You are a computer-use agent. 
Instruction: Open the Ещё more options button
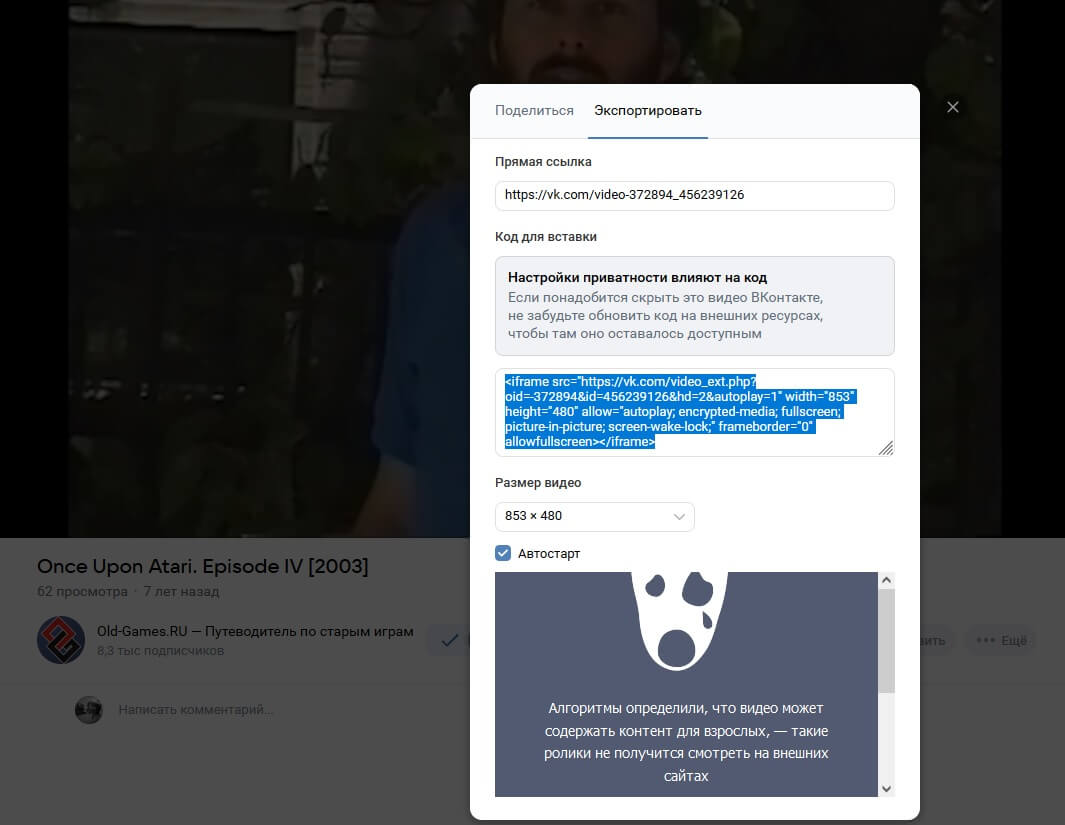pos(1001,640)
